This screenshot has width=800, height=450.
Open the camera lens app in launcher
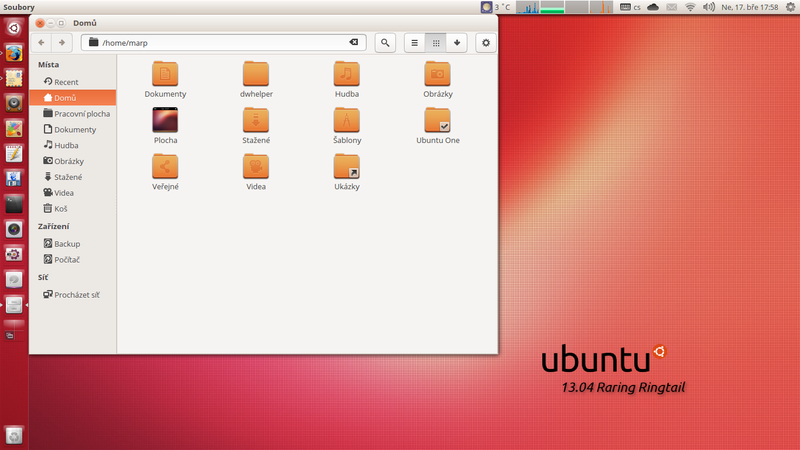coord(14,229)
